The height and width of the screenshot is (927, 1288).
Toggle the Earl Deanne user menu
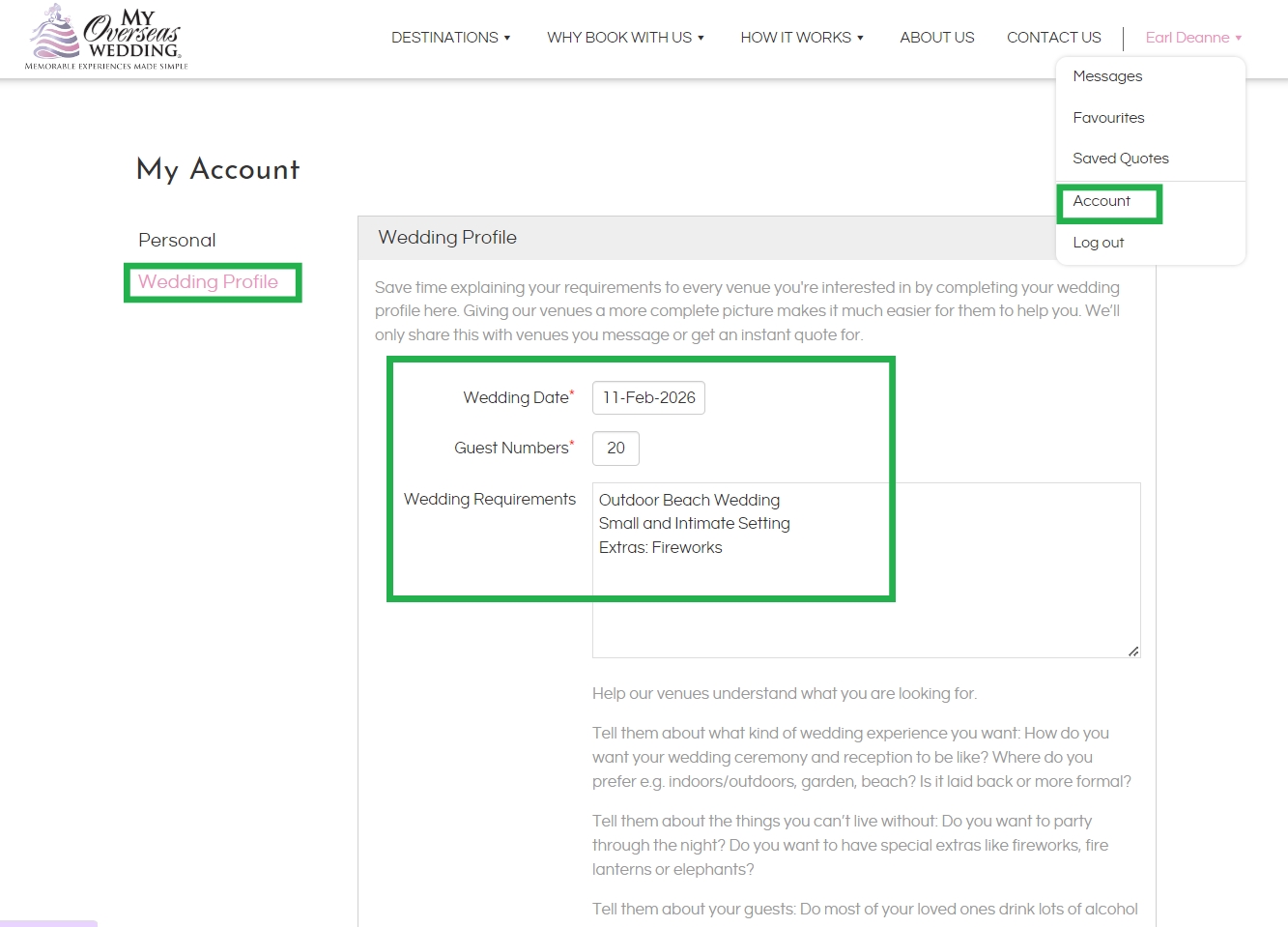(1193, 38)
